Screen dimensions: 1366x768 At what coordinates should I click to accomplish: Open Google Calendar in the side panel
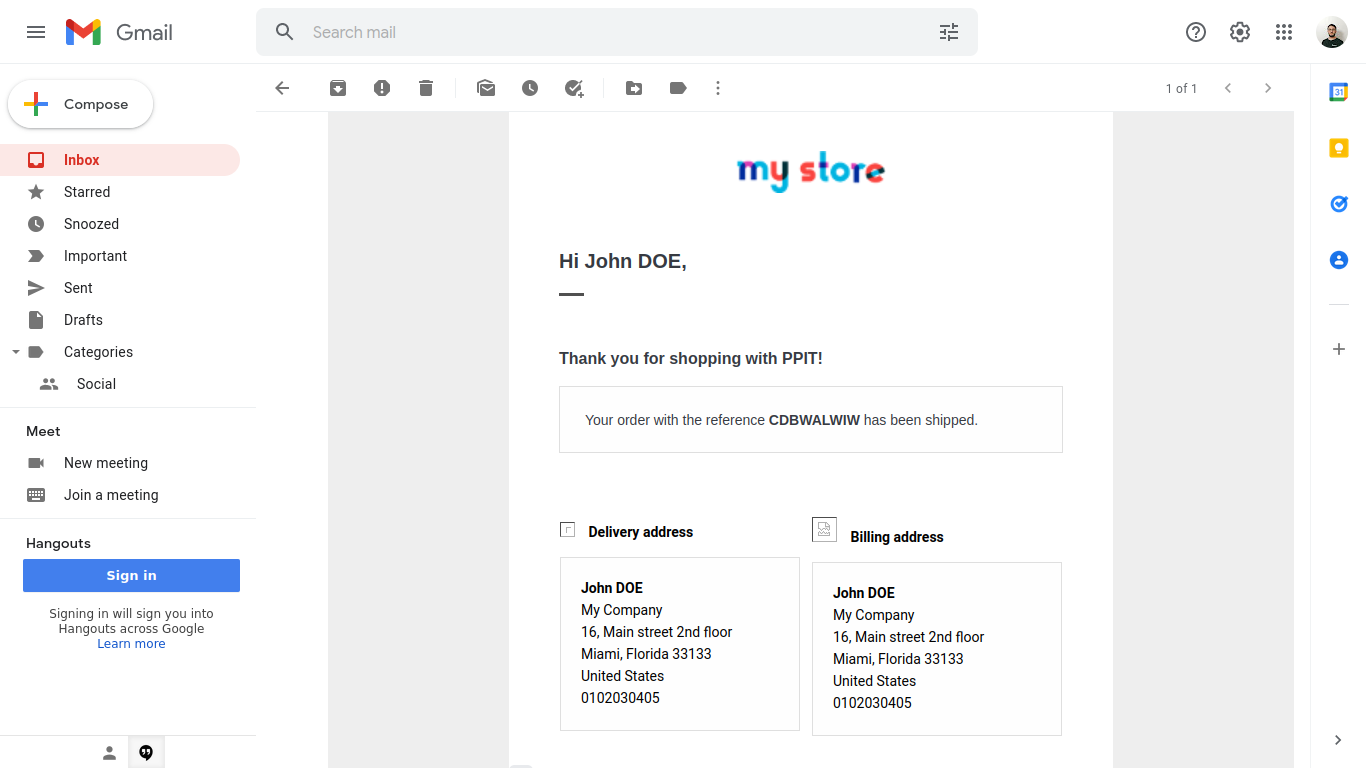1339,92
